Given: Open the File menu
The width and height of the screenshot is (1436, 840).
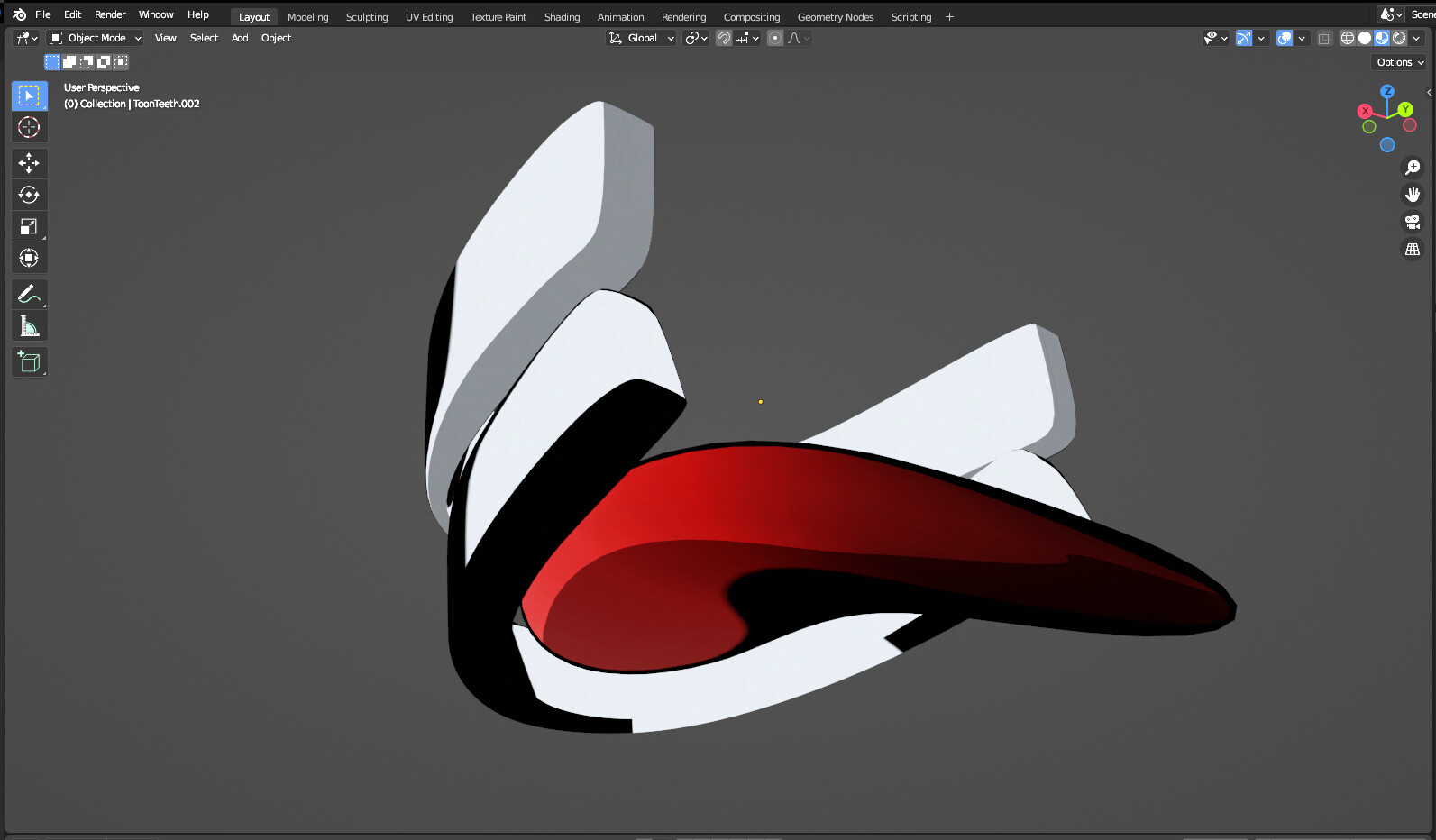Looking at the screenshot, I should pos(42,14).
